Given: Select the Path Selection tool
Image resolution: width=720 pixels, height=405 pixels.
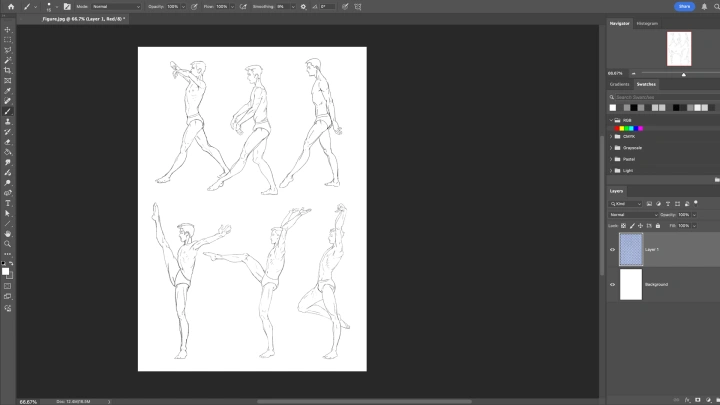Looking at the screenshot, I should click(x=7, y=214).
